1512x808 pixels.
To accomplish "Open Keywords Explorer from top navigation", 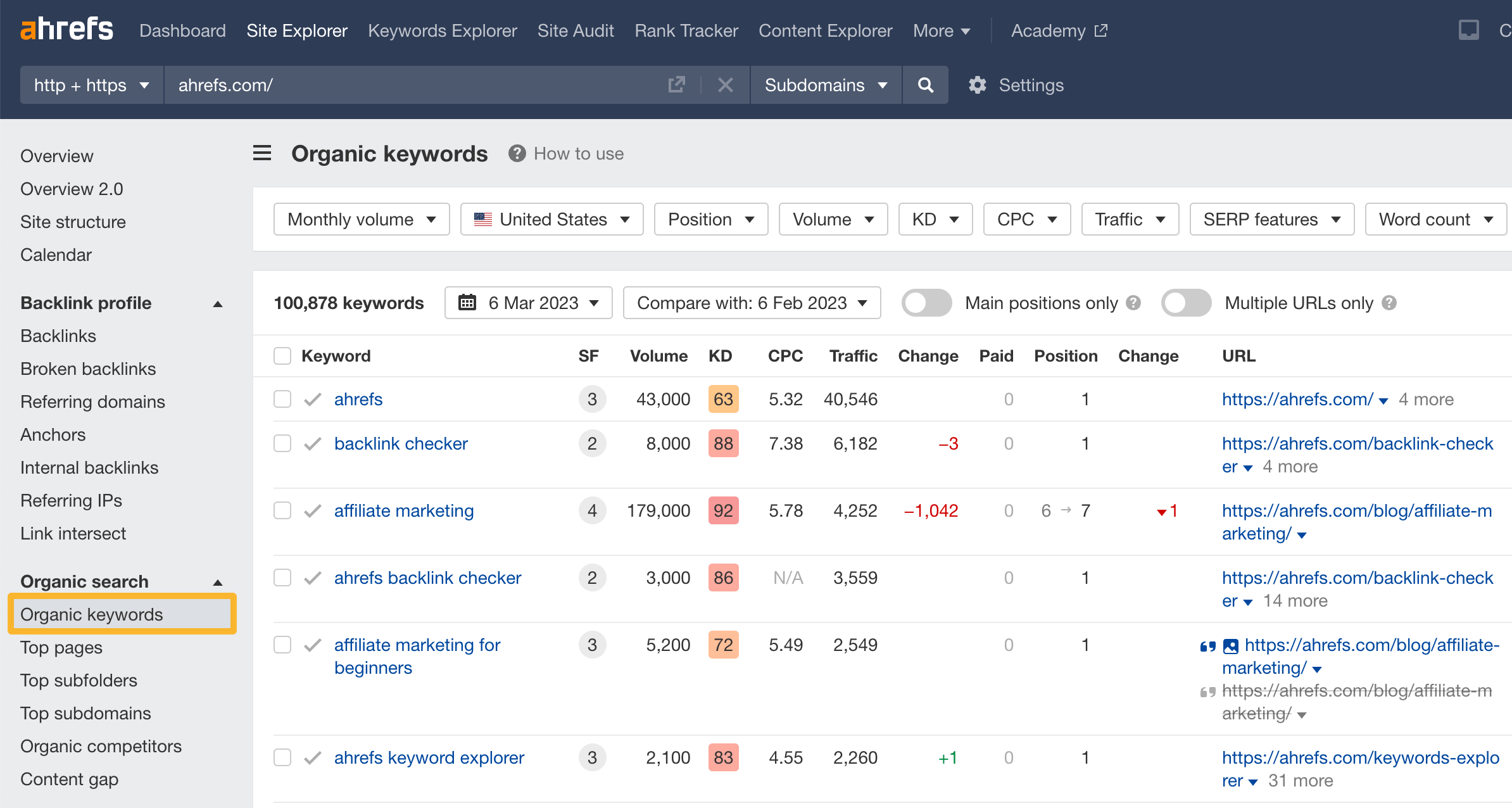I will coord(442,30).
